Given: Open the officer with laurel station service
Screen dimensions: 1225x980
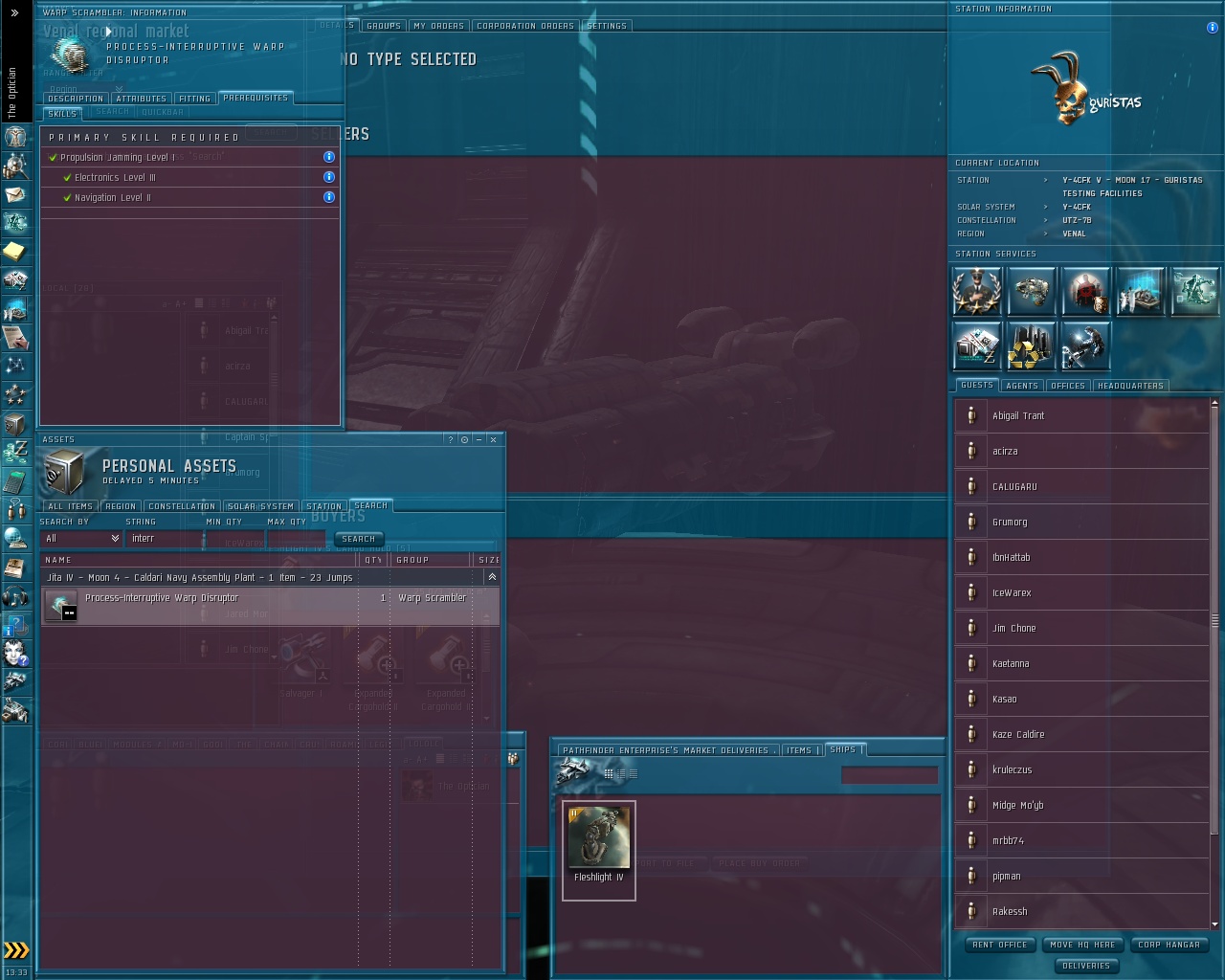Looking at the screenshot, I should [976, 291].
